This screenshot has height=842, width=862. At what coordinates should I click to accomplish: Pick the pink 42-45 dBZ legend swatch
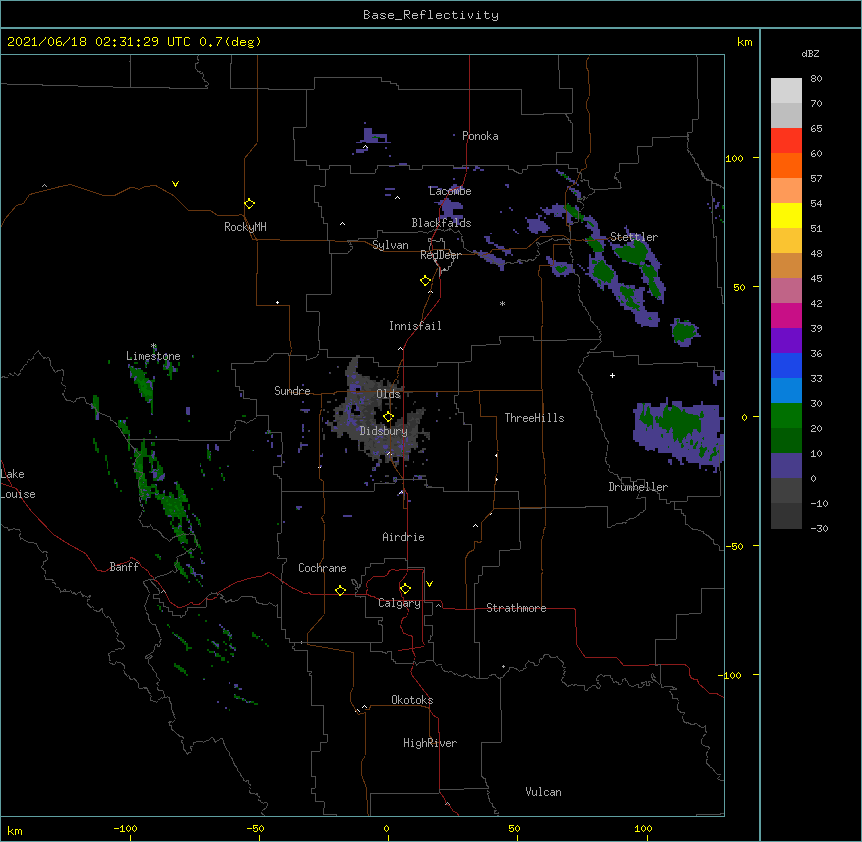tap(786, 291)
